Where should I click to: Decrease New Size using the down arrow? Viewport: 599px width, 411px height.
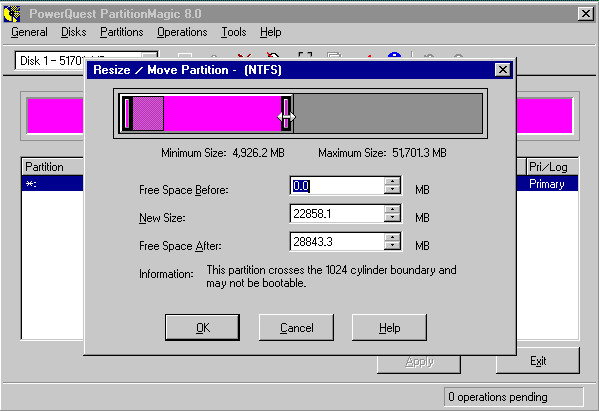pos(392,218)
